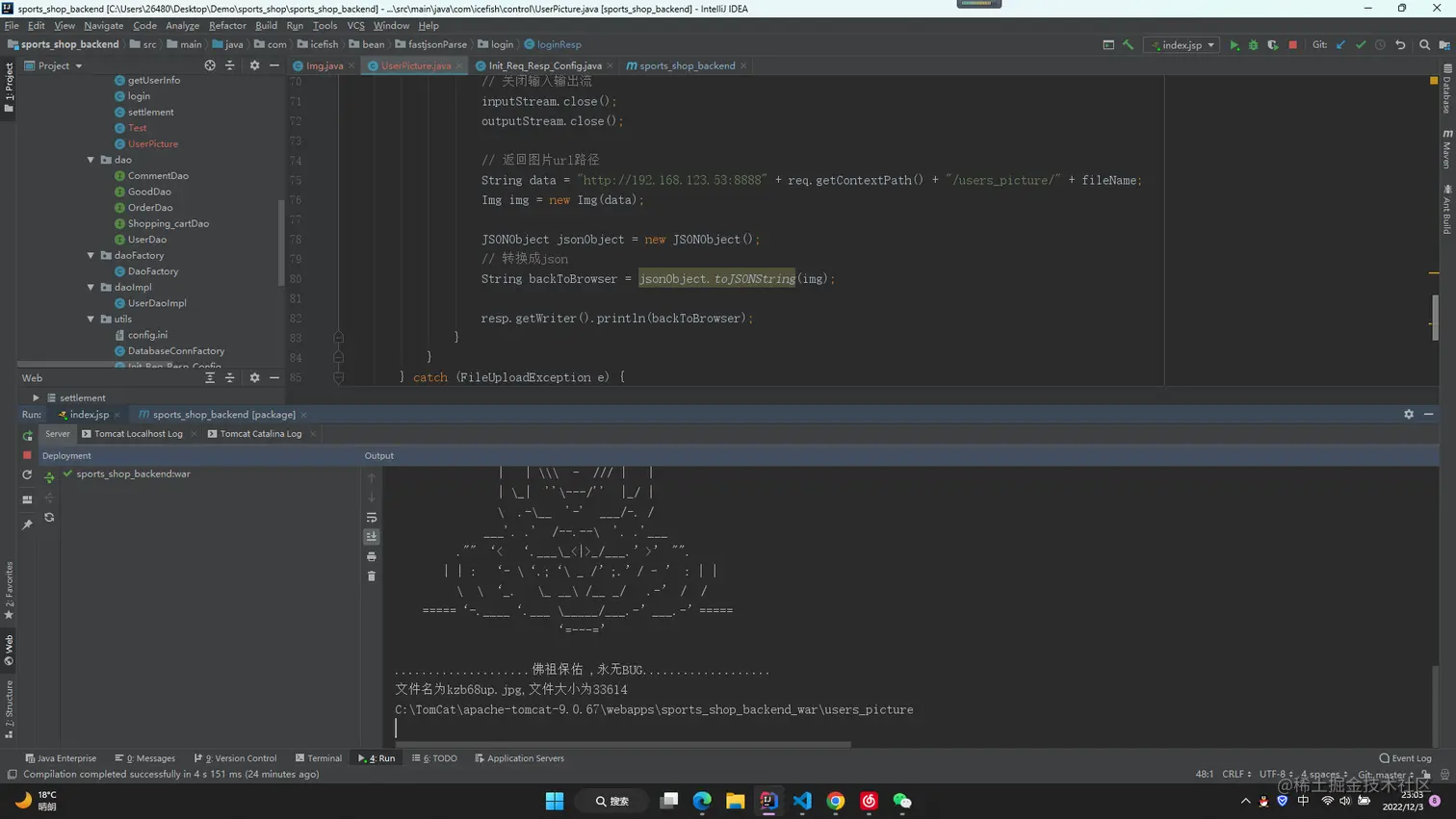This screenshot has width=1456, height=819.
Task: Toggle the Web tool window stripe button
Action: pos(9,651)
